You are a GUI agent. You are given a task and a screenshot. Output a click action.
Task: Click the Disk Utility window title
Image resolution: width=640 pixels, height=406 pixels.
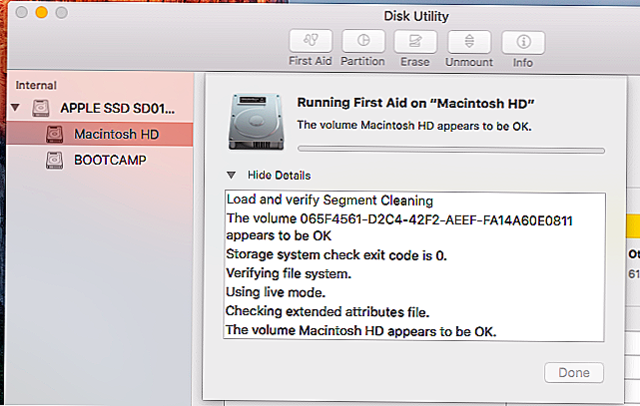(416, 16)
